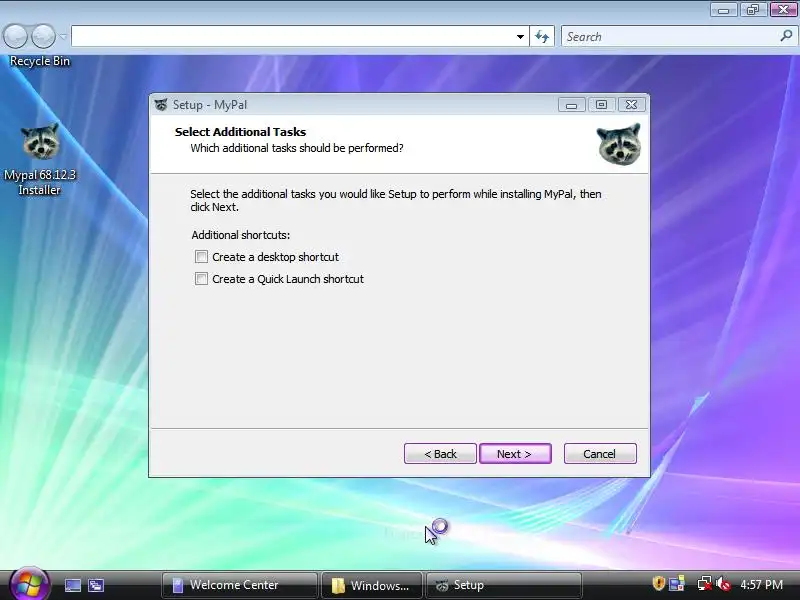The height and width of the screenshot is (600, 800).
Task: Click the 4:57 PM taskbar clock
Action: click(761, 584)
